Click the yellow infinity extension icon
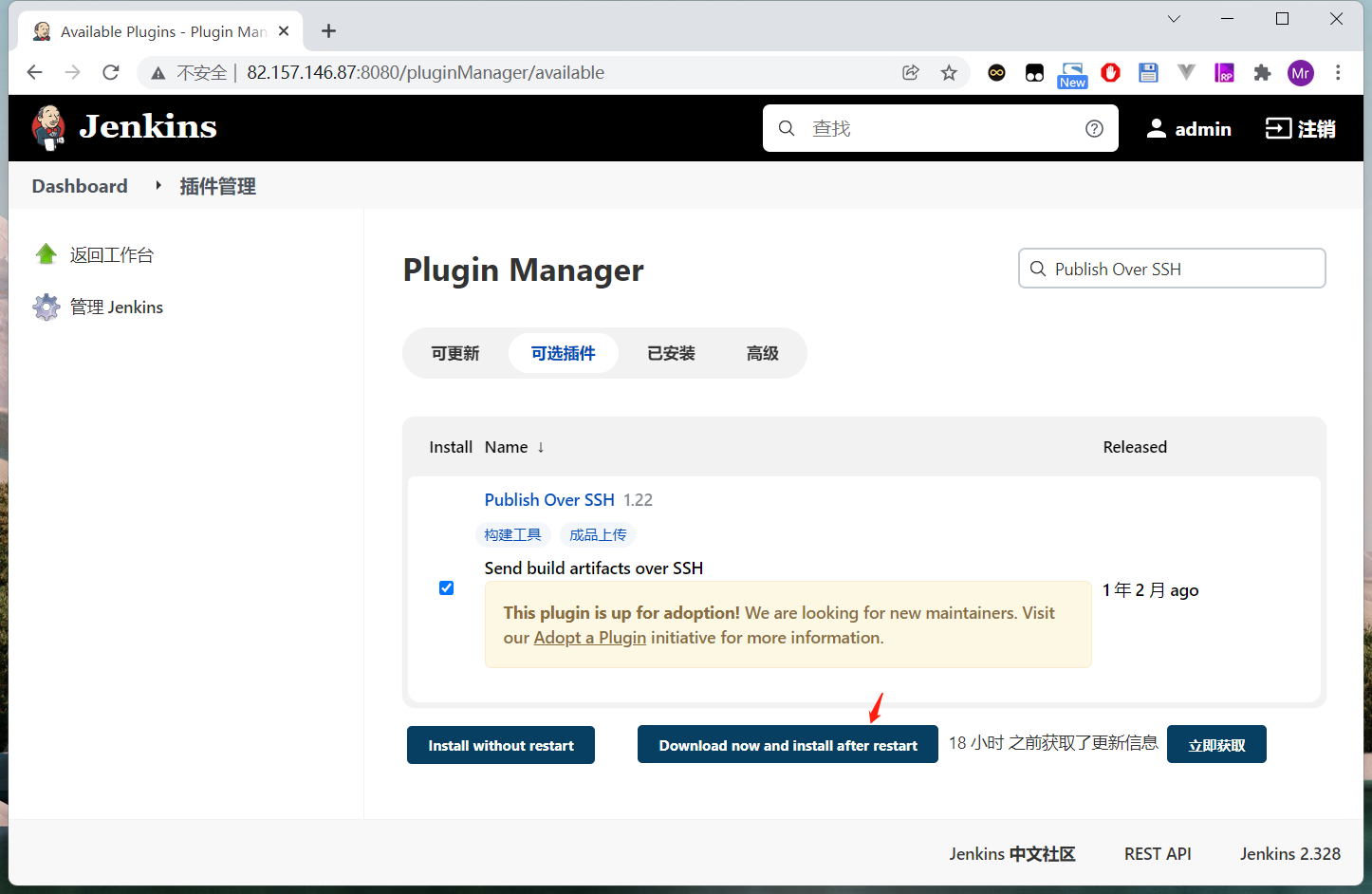Viewport: 1372px width, 894px height. (x=996, y=72)
